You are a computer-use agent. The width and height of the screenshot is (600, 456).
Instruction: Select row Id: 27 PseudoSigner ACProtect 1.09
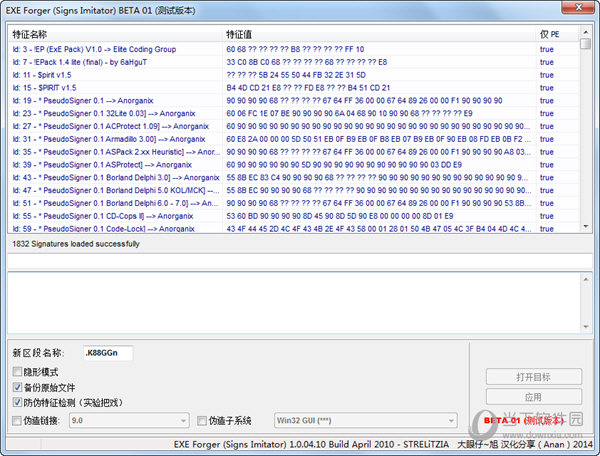[x=293, y=126]
